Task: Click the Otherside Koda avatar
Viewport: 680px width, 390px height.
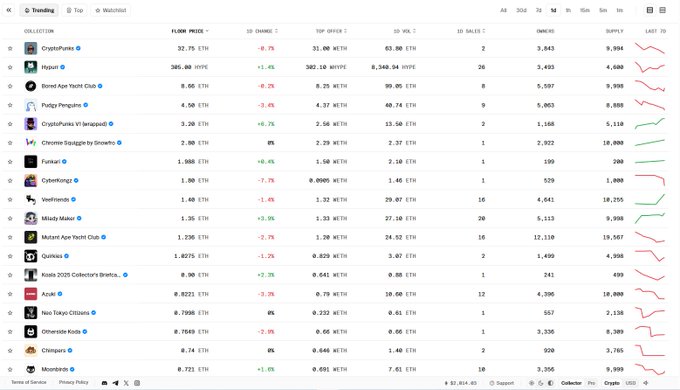Action: (x=30, y=331)
